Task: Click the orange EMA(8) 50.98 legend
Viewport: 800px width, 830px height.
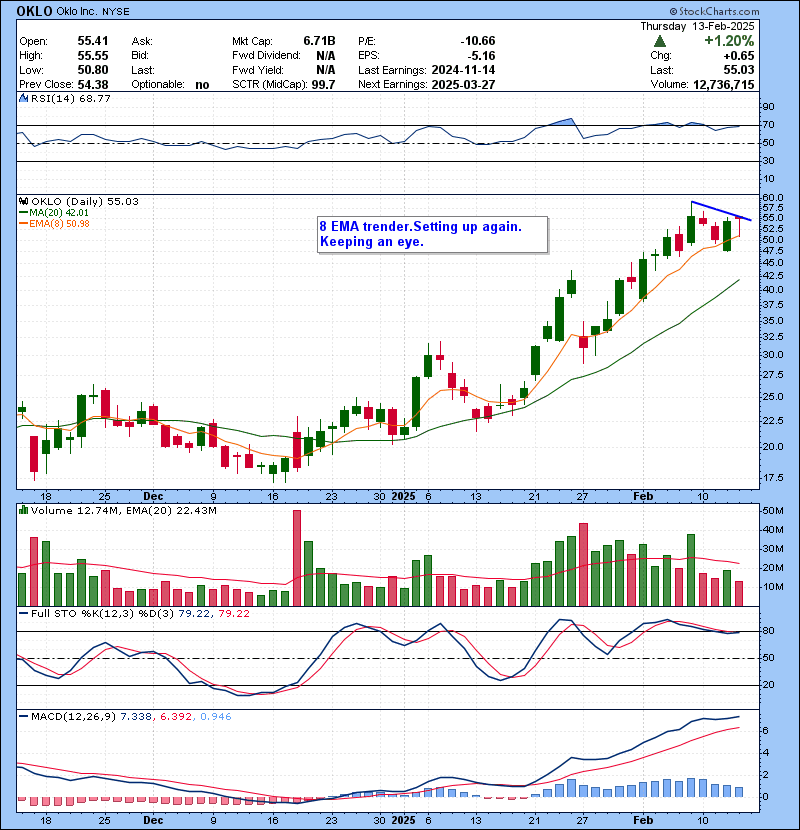Action: [54, 223]
